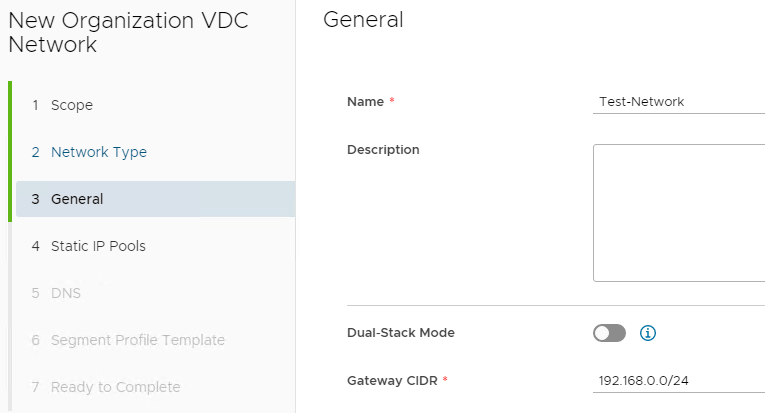
Task: Focus the Description text area
Action: (679, 213)
